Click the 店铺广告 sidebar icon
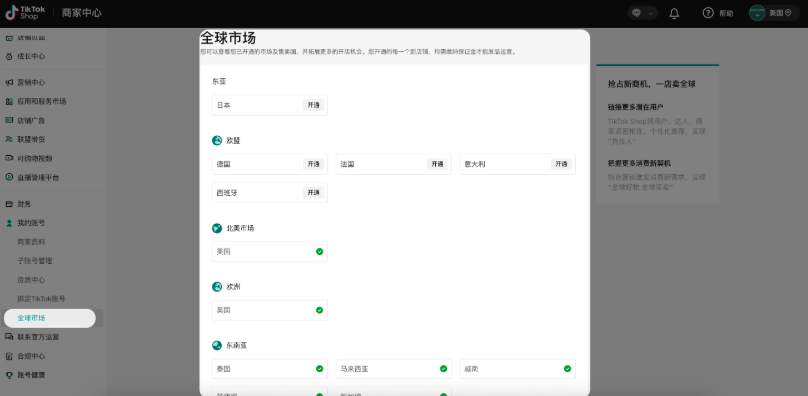 (9, 120)
